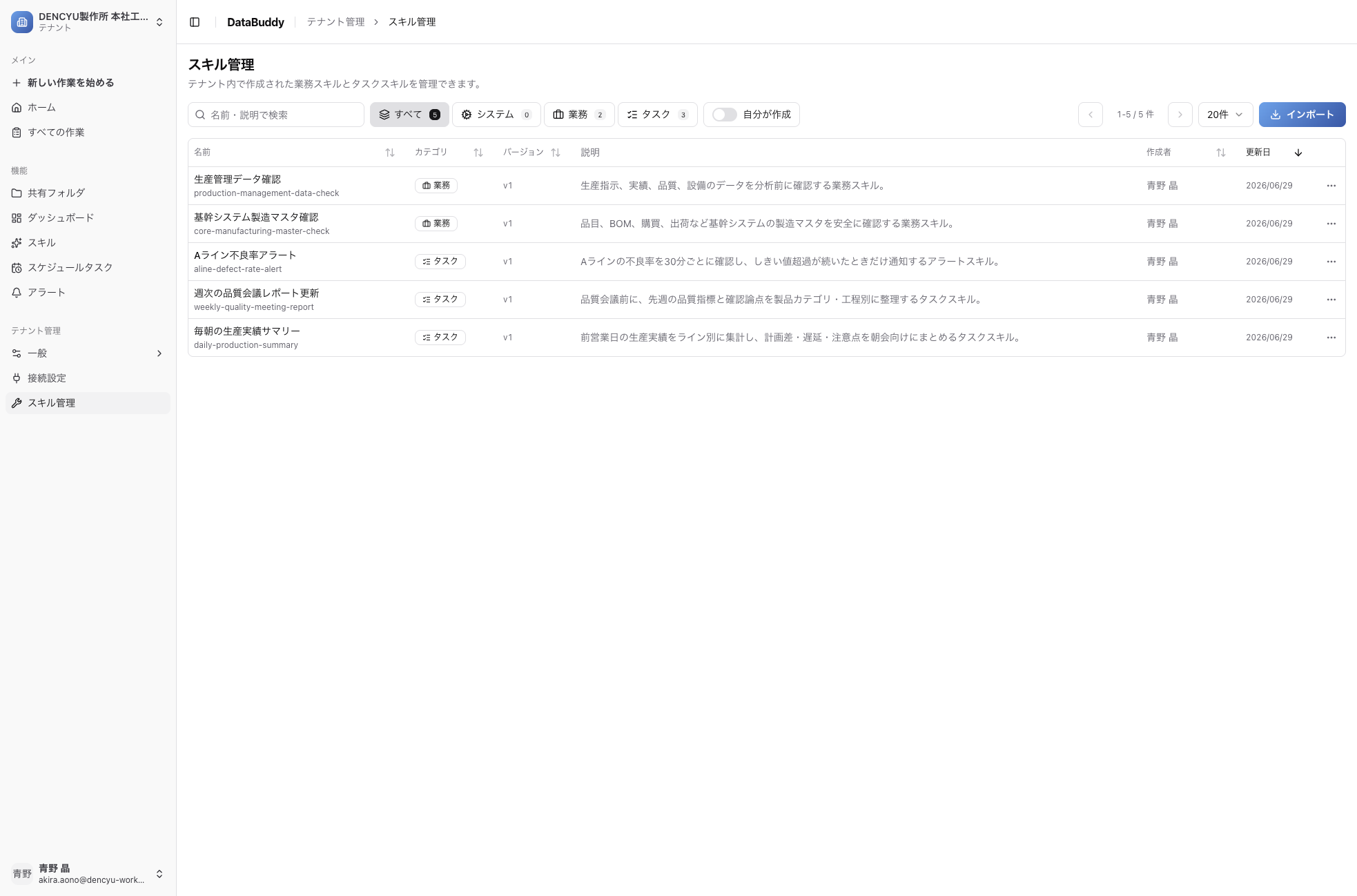Click the 1-5 / 5 件 page count

pos(1135,115)
